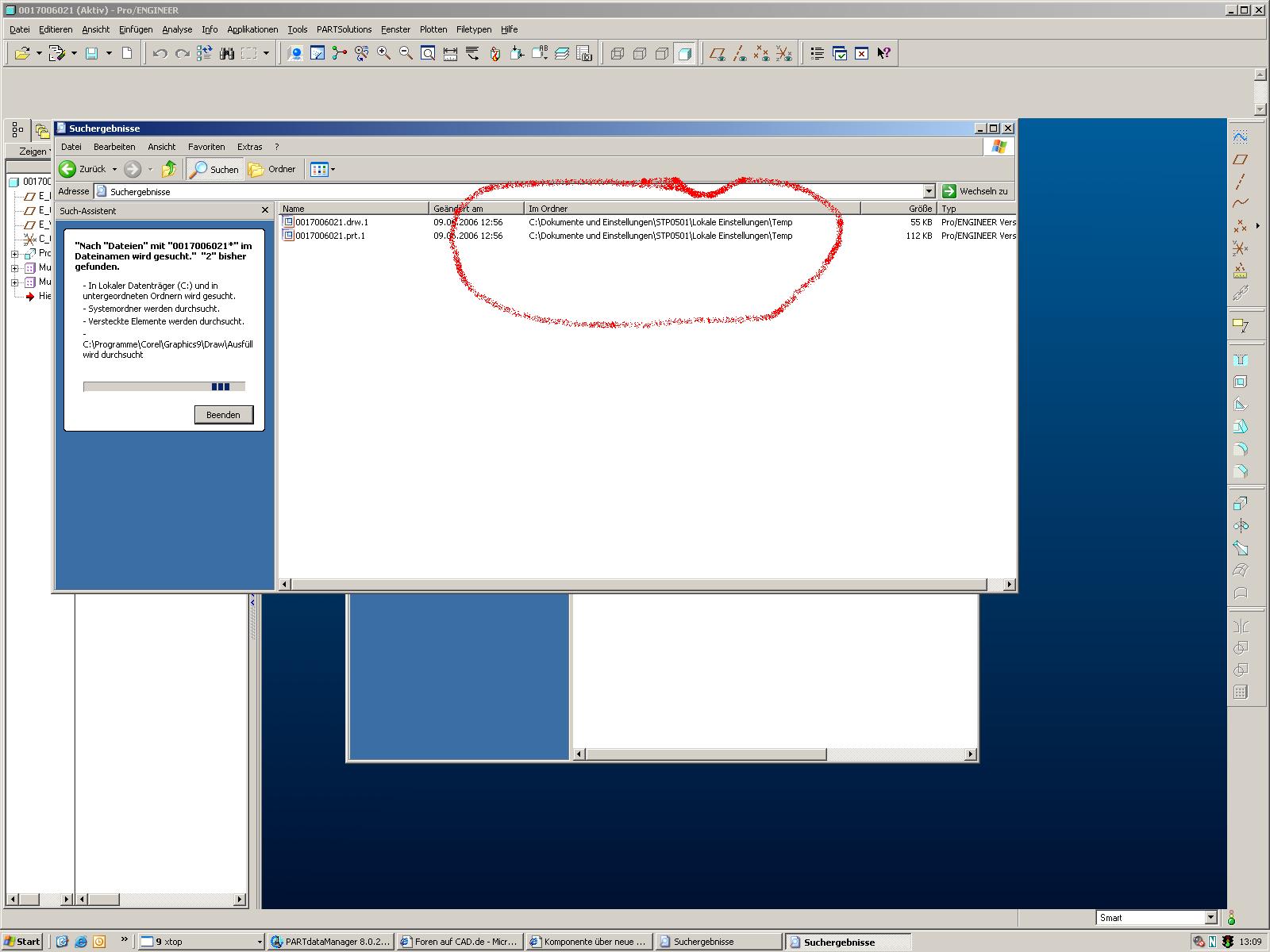Click the search progress bar
Screen dimensions: 1270x952
(x=164, y=386)
